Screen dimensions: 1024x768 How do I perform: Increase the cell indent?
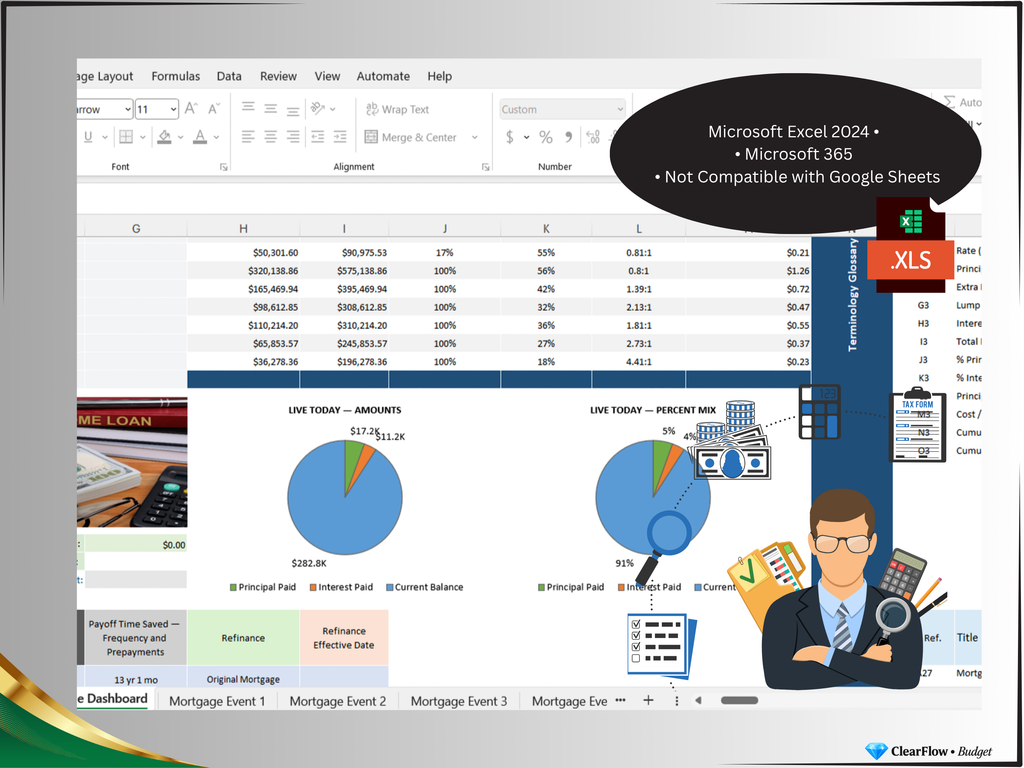(340, 136)
